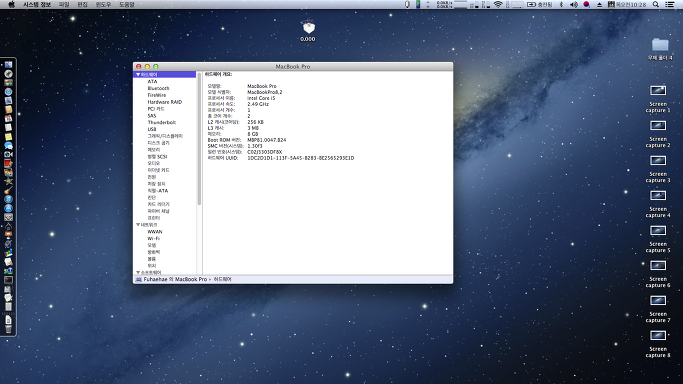This screenshot has width=683, height=384.
Task: Select ATA in the sidebar
Action: 152,81
